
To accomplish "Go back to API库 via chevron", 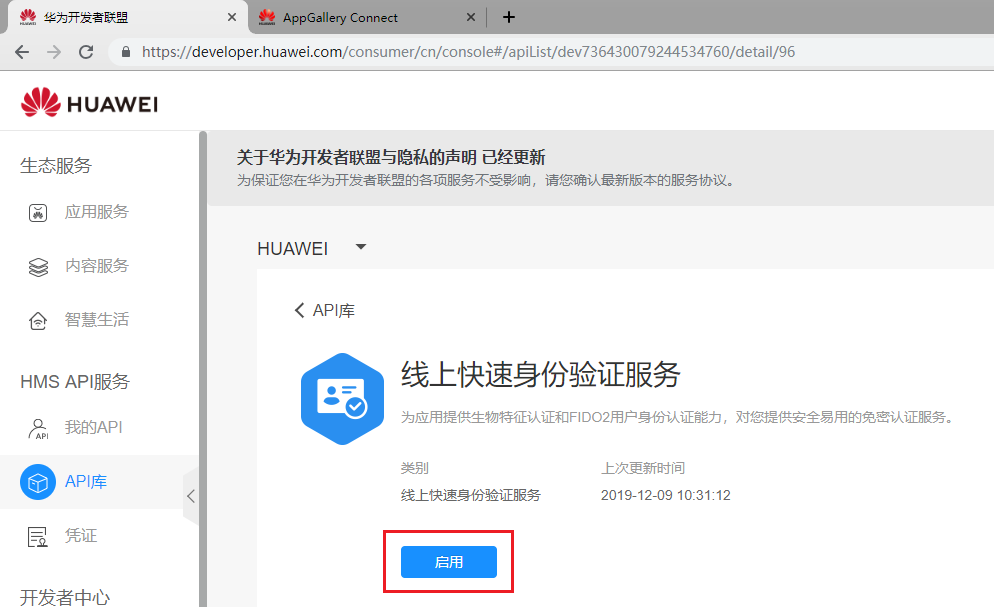I will coord(300,311).
